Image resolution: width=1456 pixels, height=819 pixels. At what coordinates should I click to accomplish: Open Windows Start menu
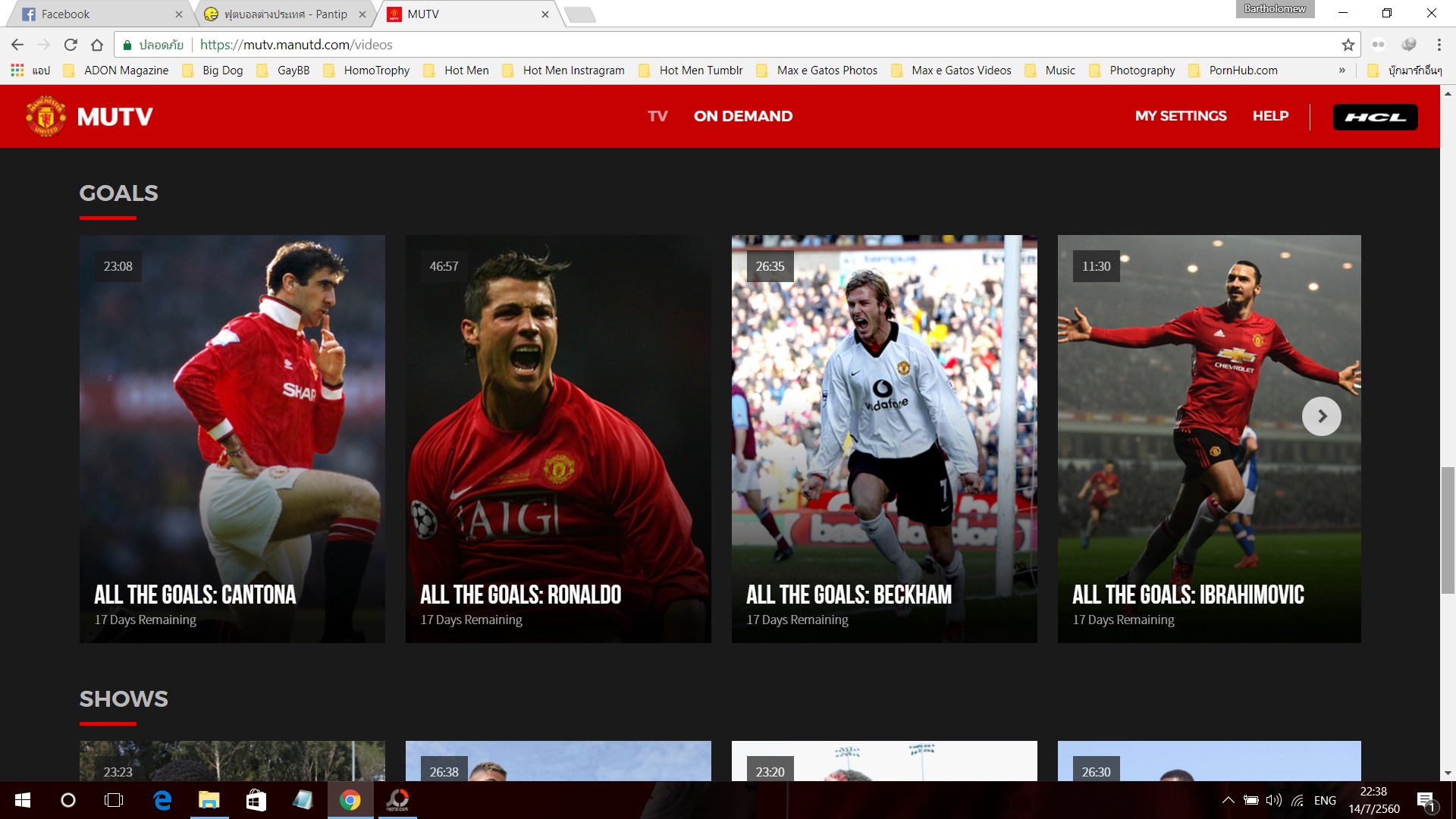[x=23, y=800]
